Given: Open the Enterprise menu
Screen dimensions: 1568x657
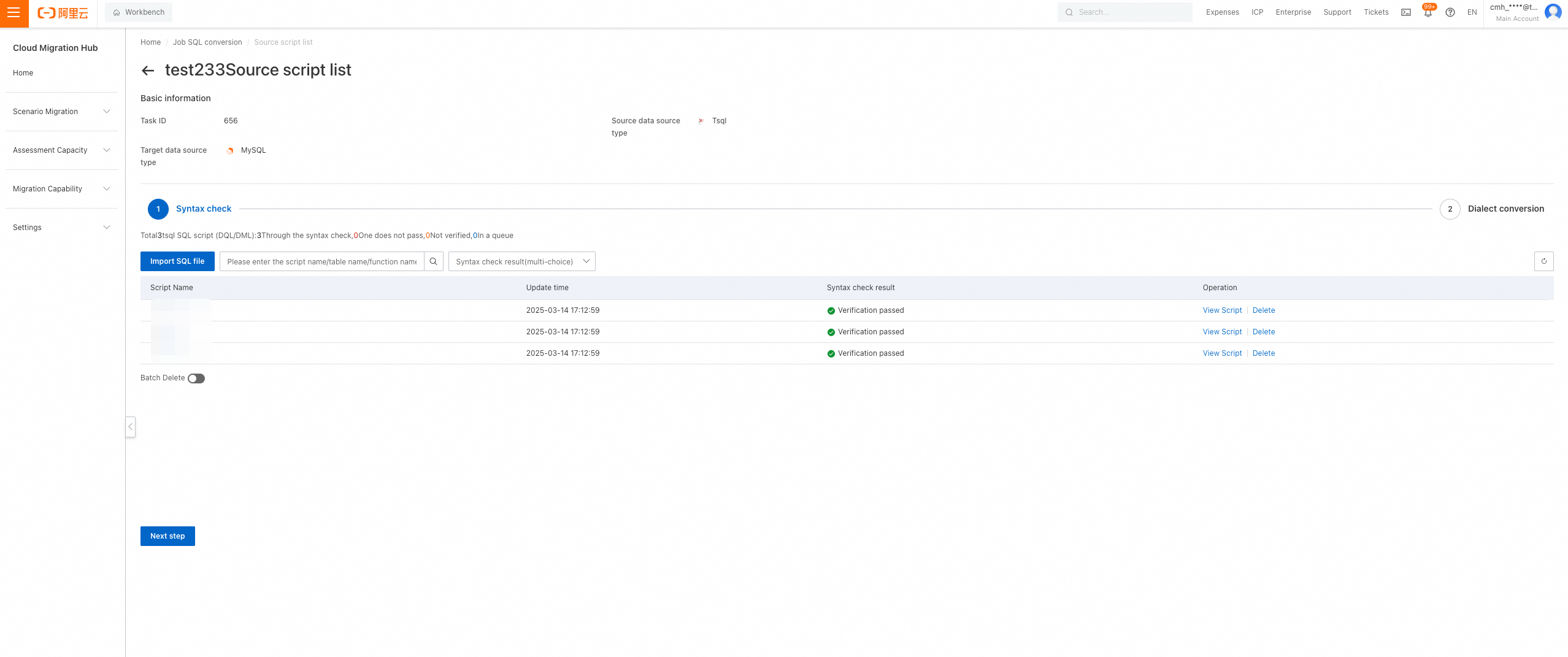Looking at the screenshot, I should tap(1293, 12).
